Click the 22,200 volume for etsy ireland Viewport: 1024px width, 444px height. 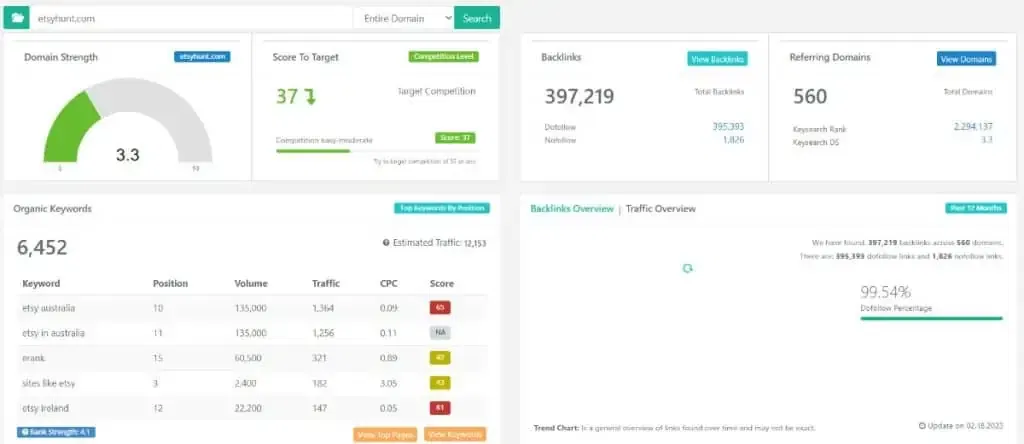[249, 408]
